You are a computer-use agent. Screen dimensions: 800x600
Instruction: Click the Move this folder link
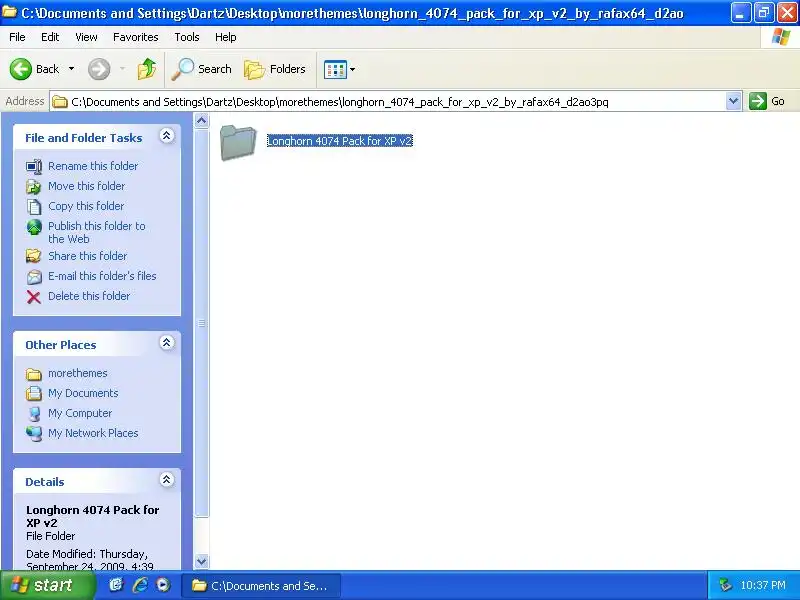coord(86,186)
